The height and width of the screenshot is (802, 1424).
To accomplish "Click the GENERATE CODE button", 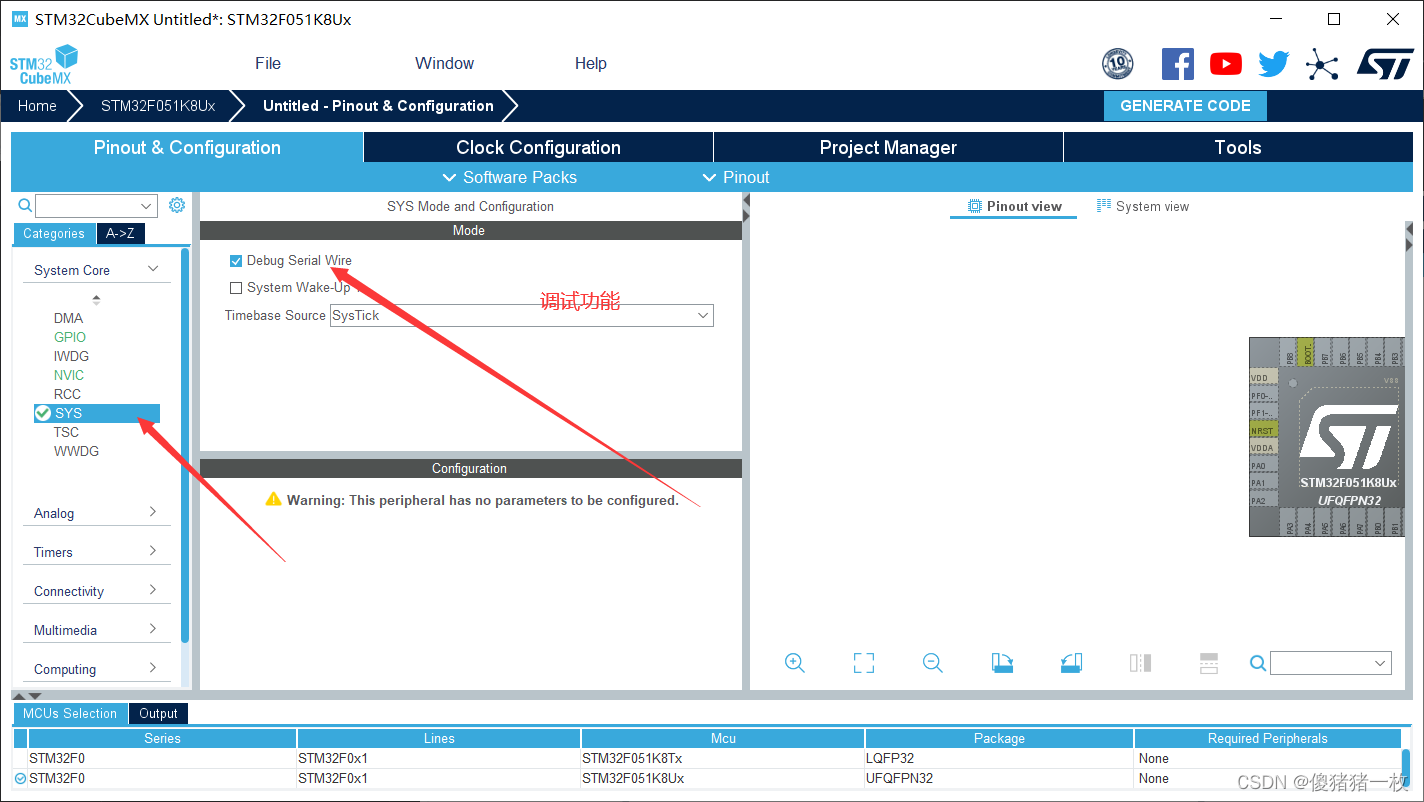I will 1185,106.
